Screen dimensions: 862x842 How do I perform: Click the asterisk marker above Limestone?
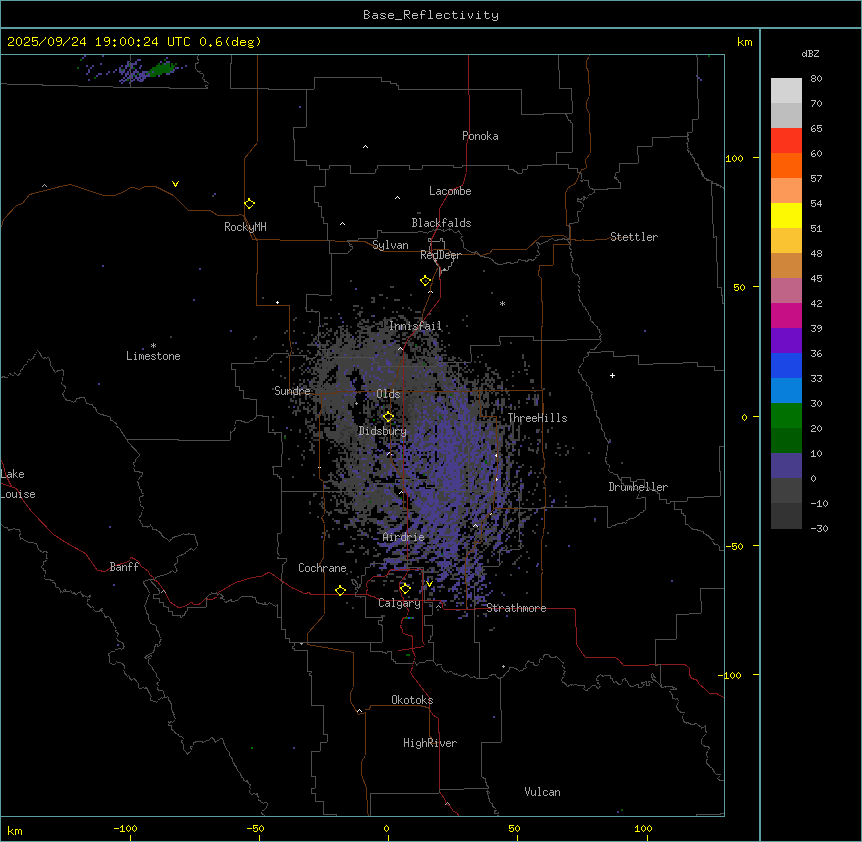[x=153, y=345]
